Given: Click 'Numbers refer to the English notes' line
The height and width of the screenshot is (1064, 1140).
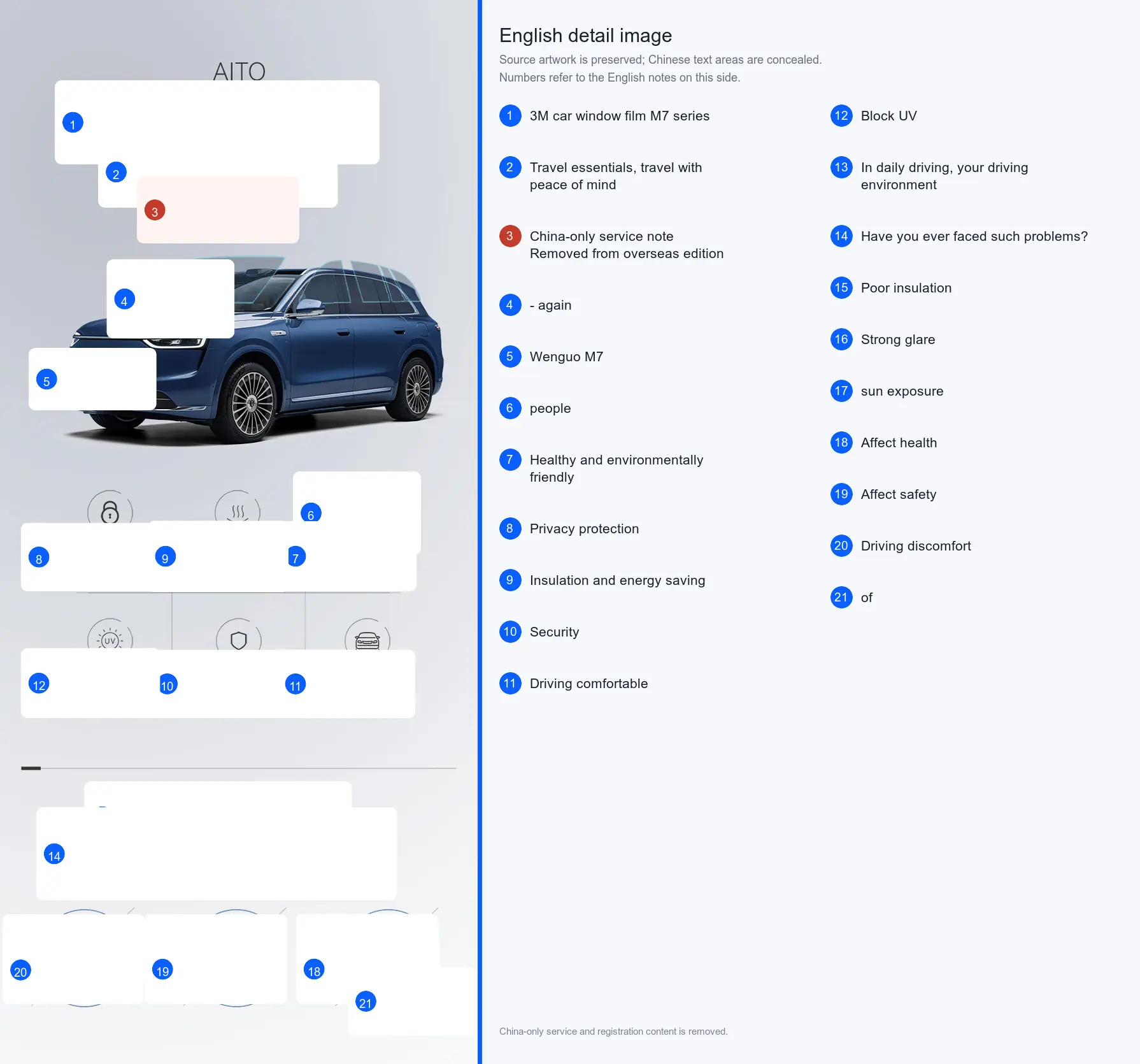Looking at the screenshot, I should click(620, 78).
